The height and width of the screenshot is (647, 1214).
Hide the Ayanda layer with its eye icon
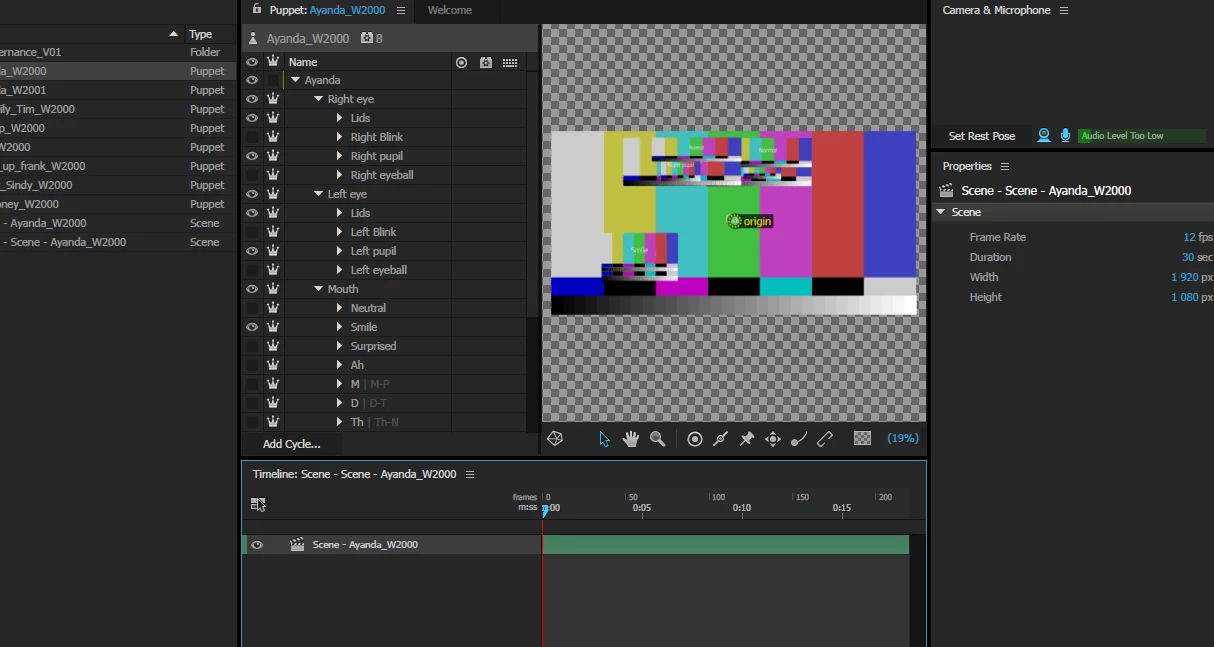[252, 80]
